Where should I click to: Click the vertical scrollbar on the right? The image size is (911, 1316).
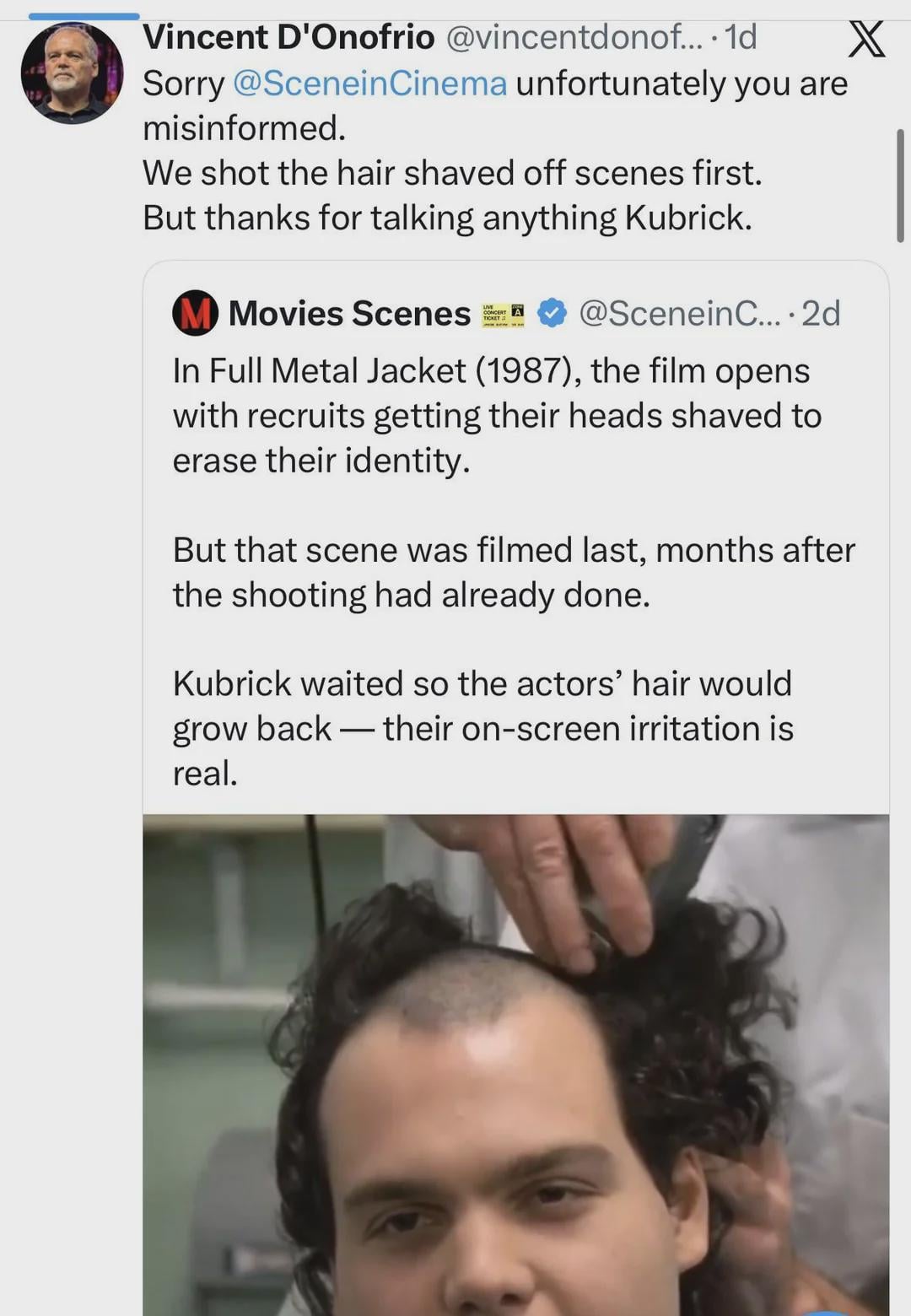(900, 186)
